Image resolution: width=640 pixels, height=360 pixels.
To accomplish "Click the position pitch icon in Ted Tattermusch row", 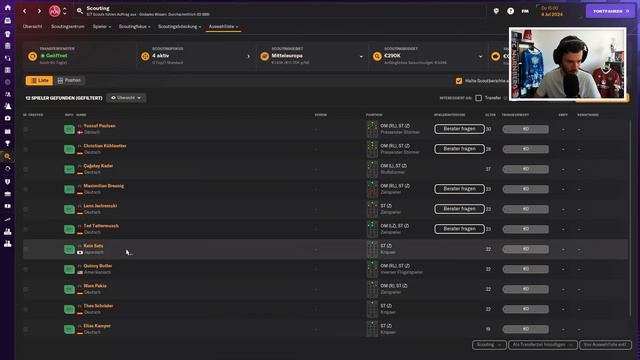I will click(372, 229).
